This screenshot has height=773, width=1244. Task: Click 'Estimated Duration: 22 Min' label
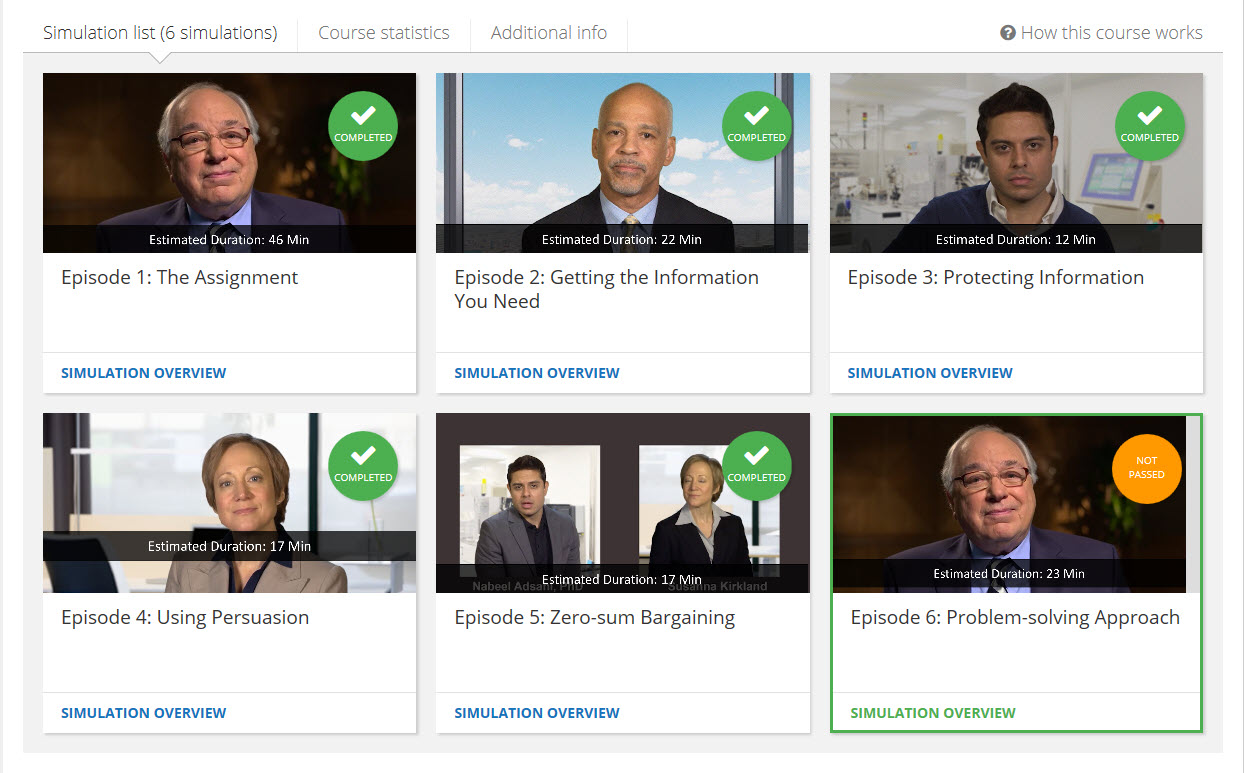pos(622,240)
